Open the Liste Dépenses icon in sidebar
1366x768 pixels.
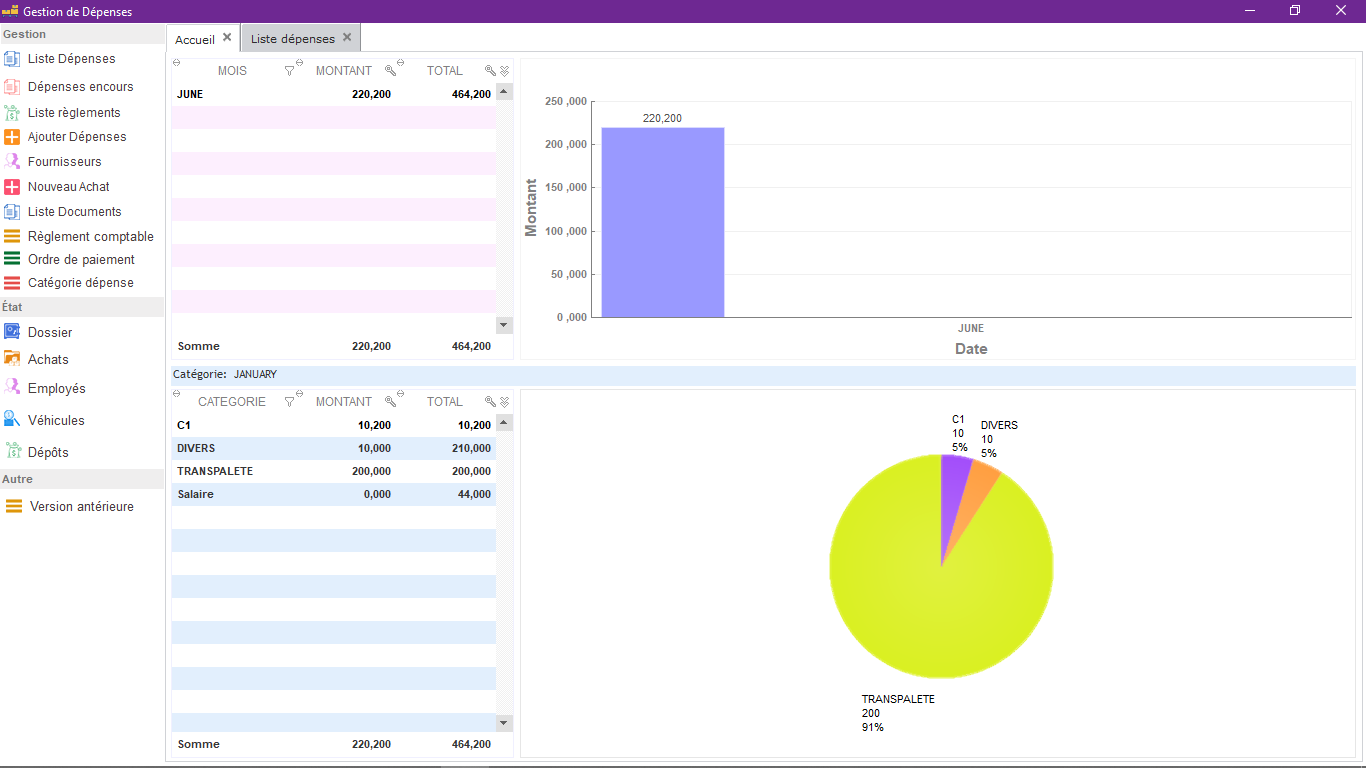click(12, 59)
